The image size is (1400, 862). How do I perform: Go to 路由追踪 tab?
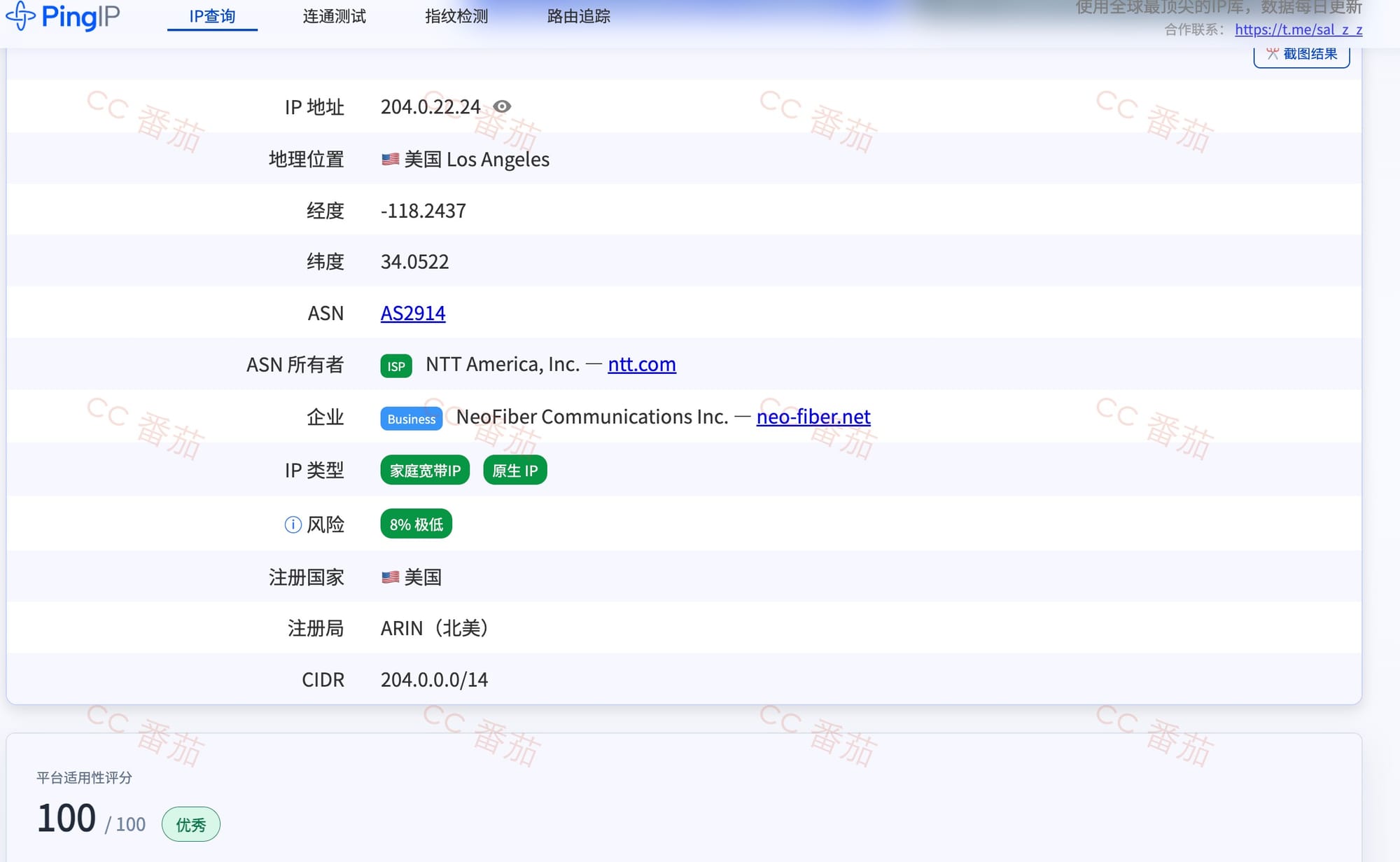click(x=579, y=16)
